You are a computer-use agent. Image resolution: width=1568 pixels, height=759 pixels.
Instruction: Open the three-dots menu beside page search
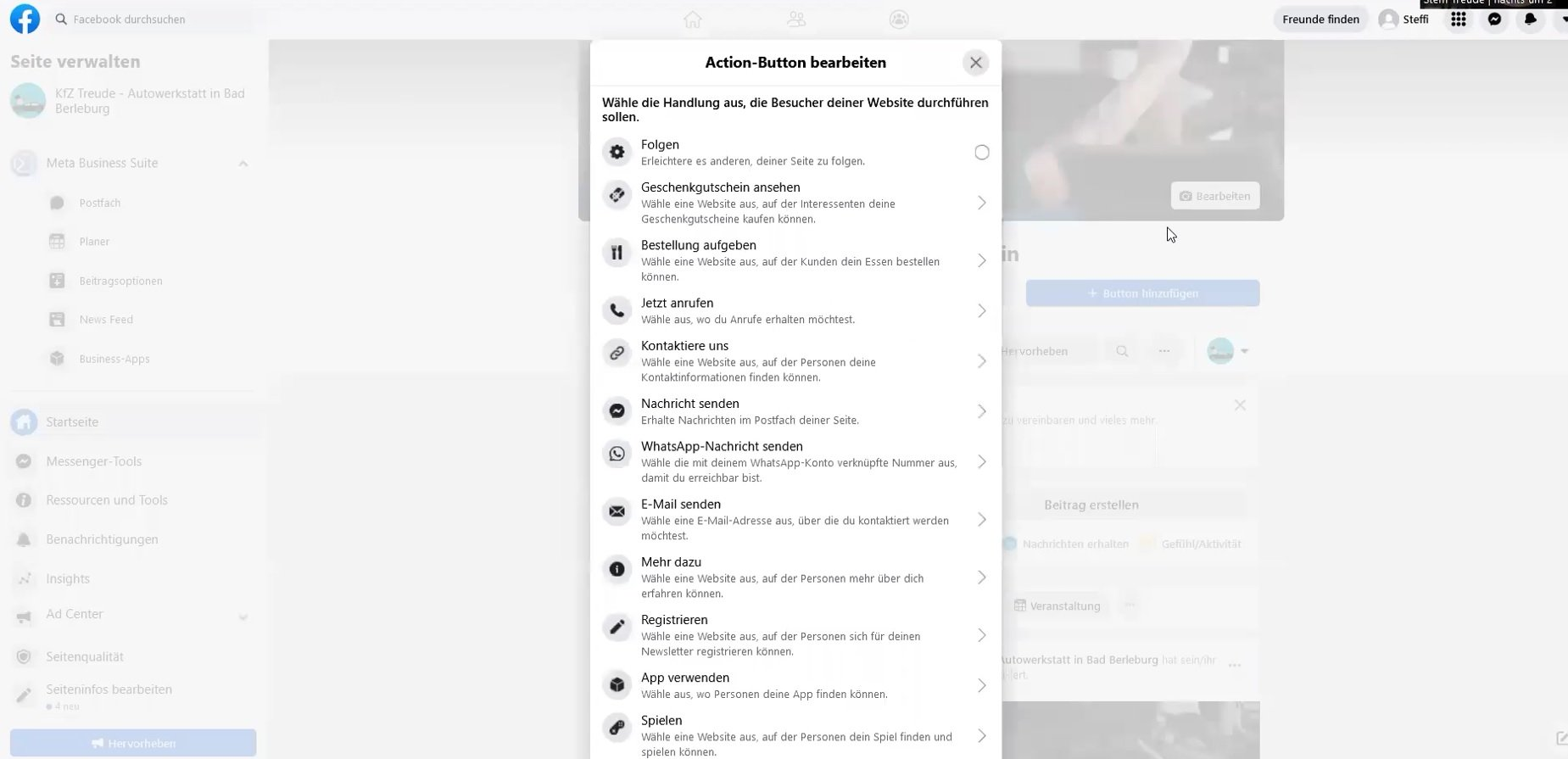[1164, 351]
